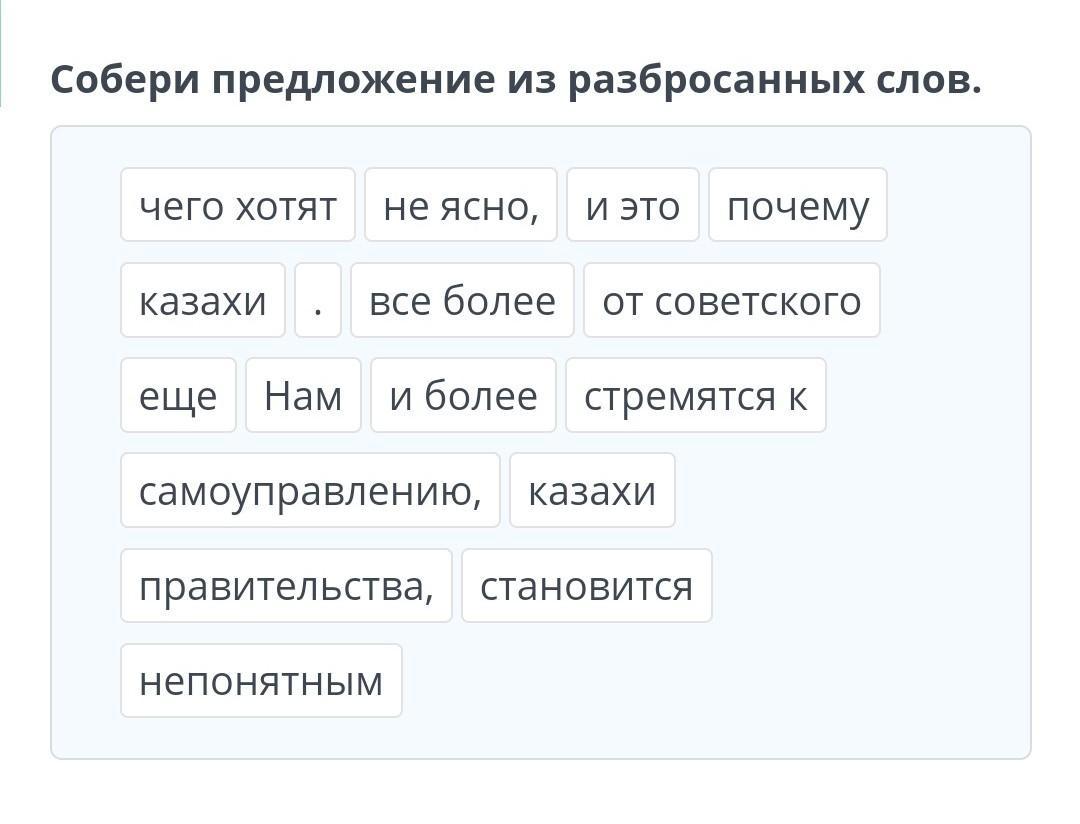Click the "еще" word tile
Viewport: 1080px width, 824px height.
[178, 395]
